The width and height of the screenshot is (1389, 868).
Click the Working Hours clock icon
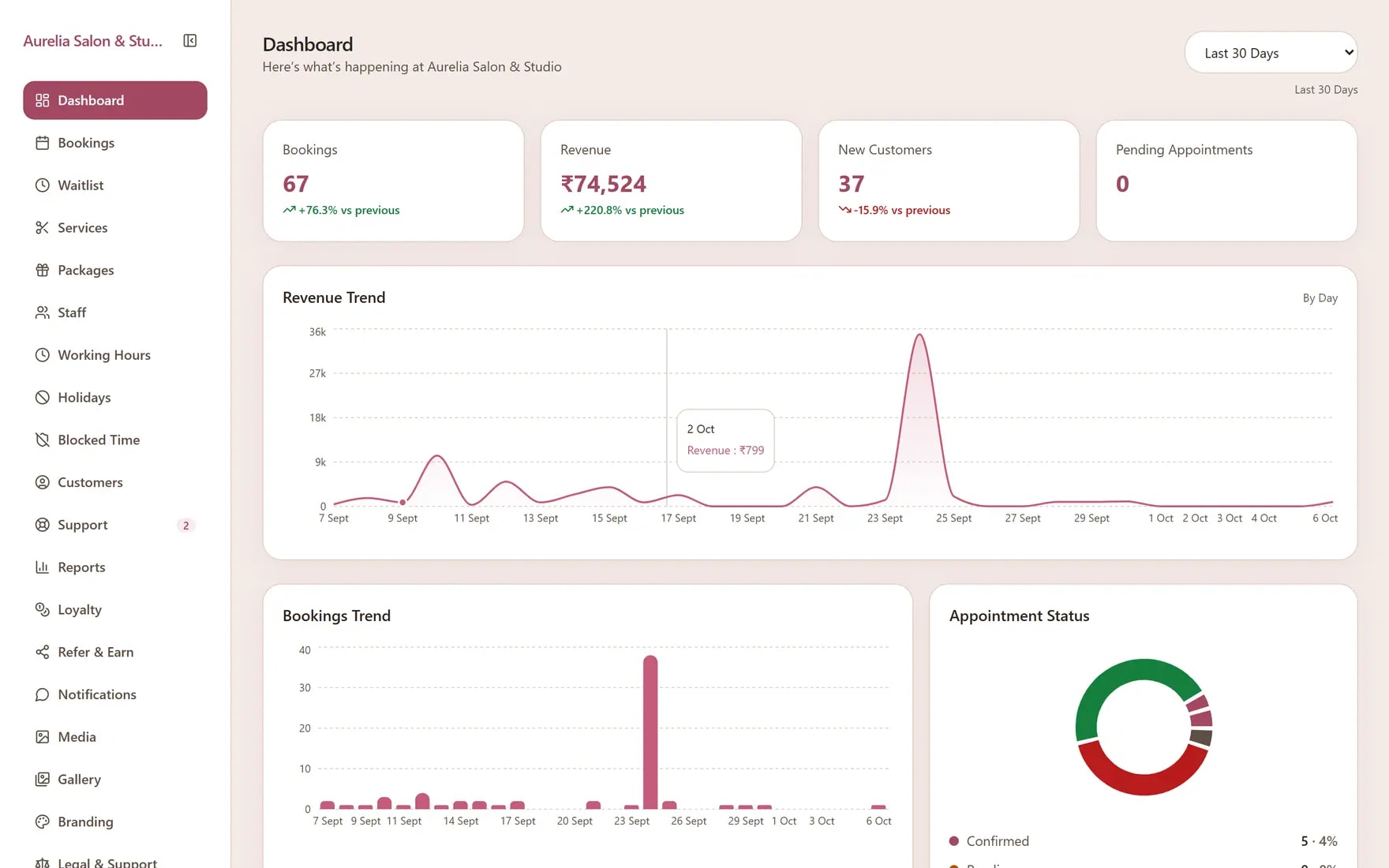[x=43, y=355]
